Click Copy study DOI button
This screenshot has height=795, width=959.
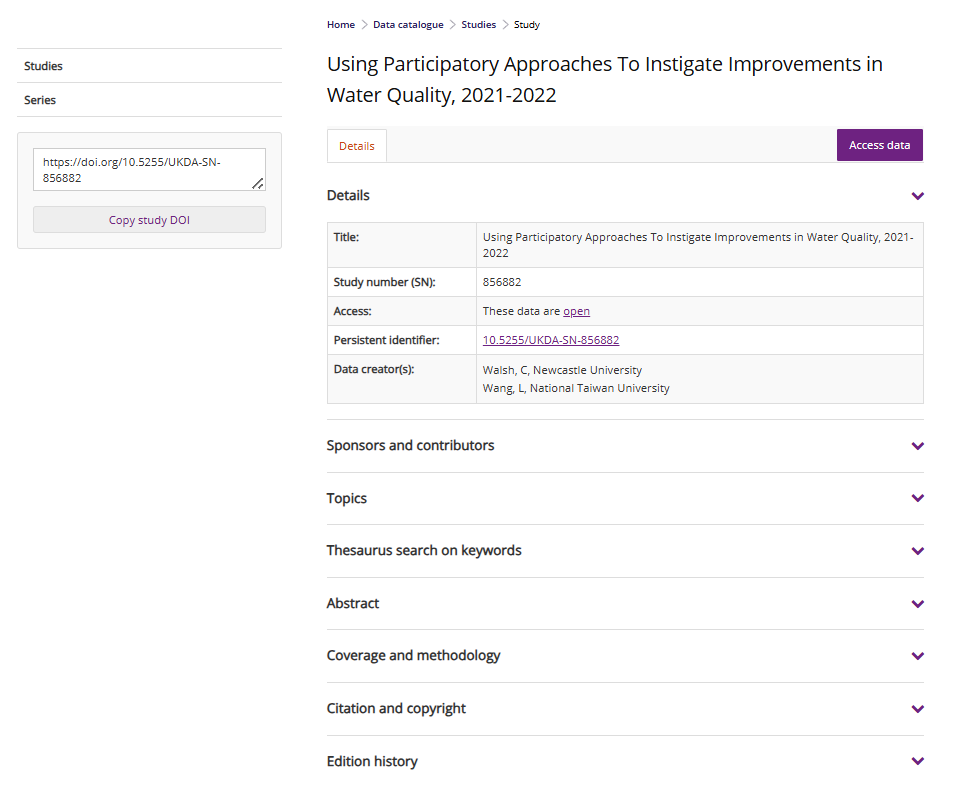(x=149, y=220)
